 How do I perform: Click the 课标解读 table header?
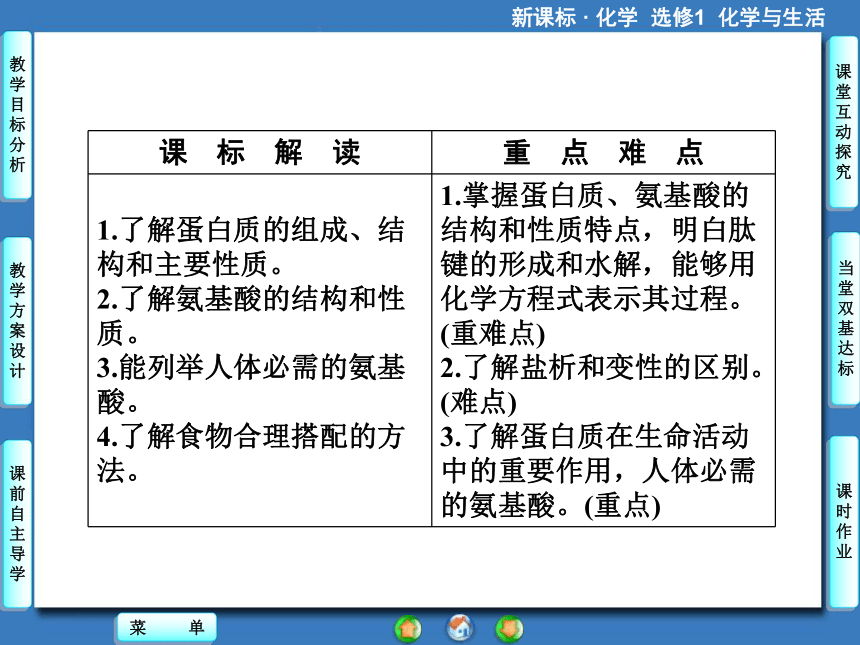click(x=260, y=152)
